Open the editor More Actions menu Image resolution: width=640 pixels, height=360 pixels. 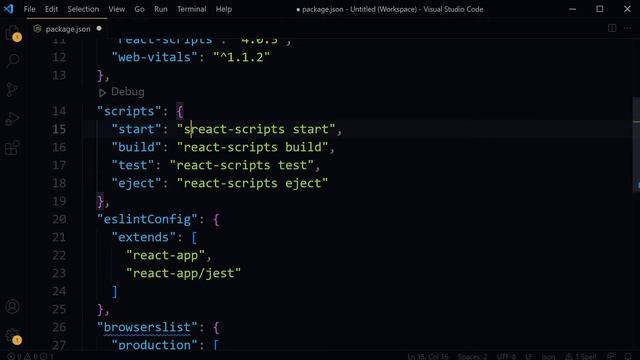coord(627,28)
